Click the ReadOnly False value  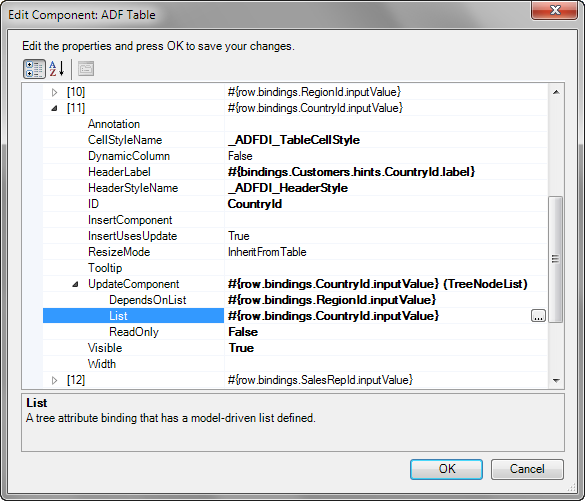click(x=243, y=332)
